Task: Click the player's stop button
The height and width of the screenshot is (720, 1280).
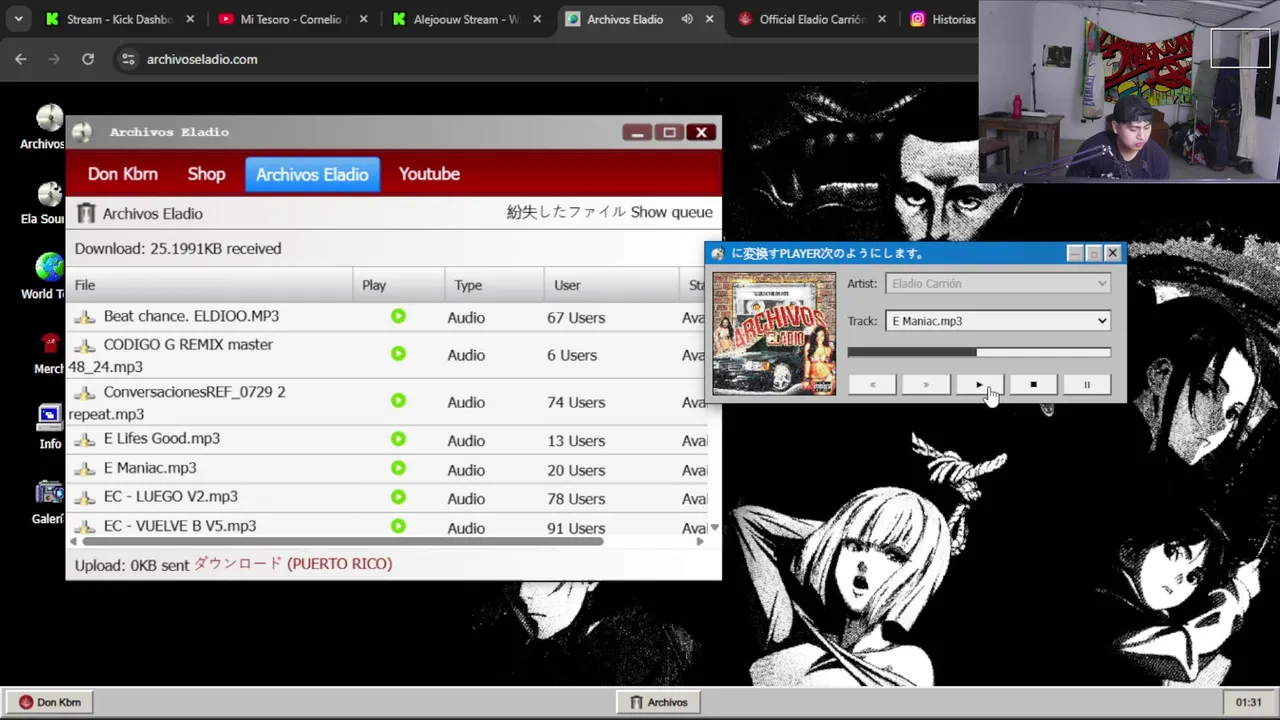Action: click(x=1033, y=385)
